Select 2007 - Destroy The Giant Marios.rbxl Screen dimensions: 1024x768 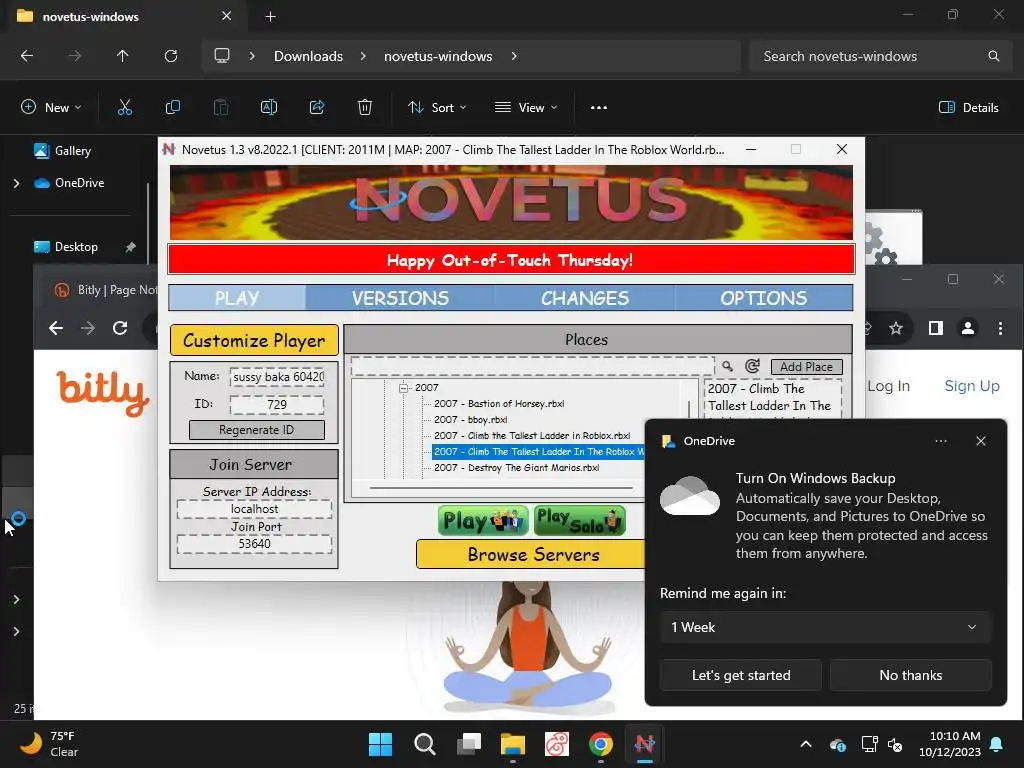point(516,468)
